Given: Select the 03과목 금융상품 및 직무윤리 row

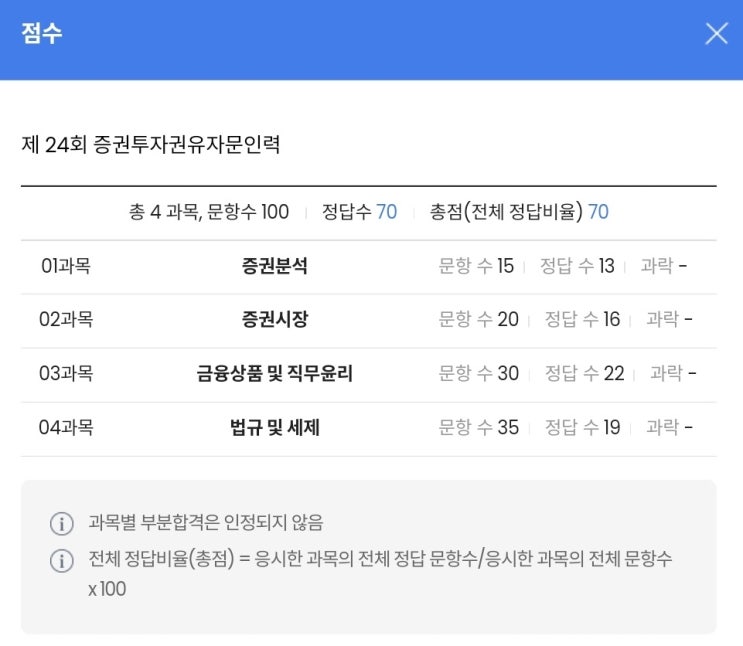Looking at the screenshot, I should pyautogui.click(x=369, y=375).
